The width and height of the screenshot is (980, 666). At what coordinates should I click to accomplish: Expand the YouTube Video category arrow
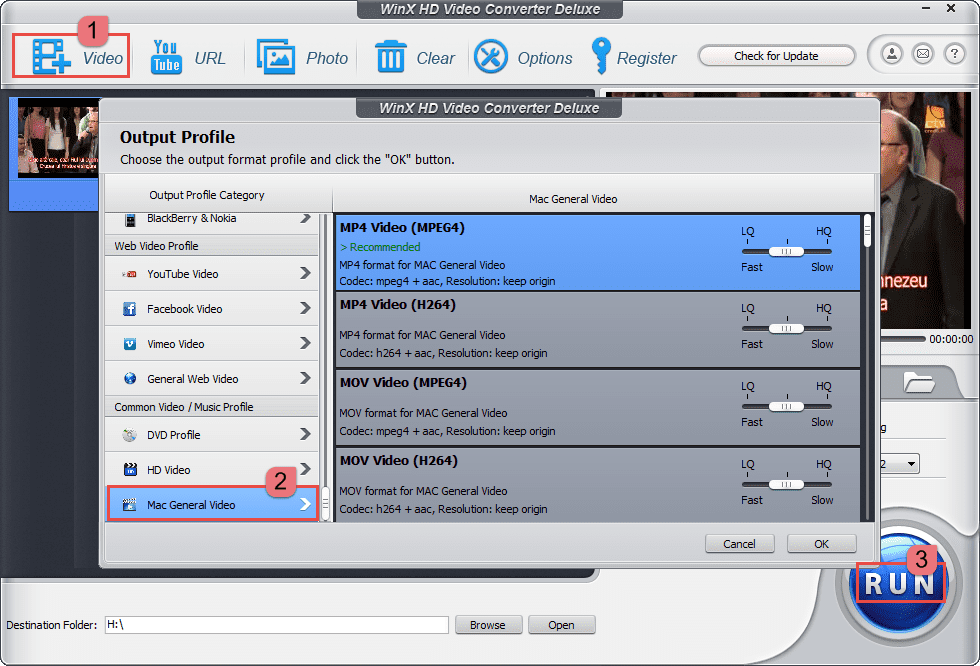[x=305, y=273]
